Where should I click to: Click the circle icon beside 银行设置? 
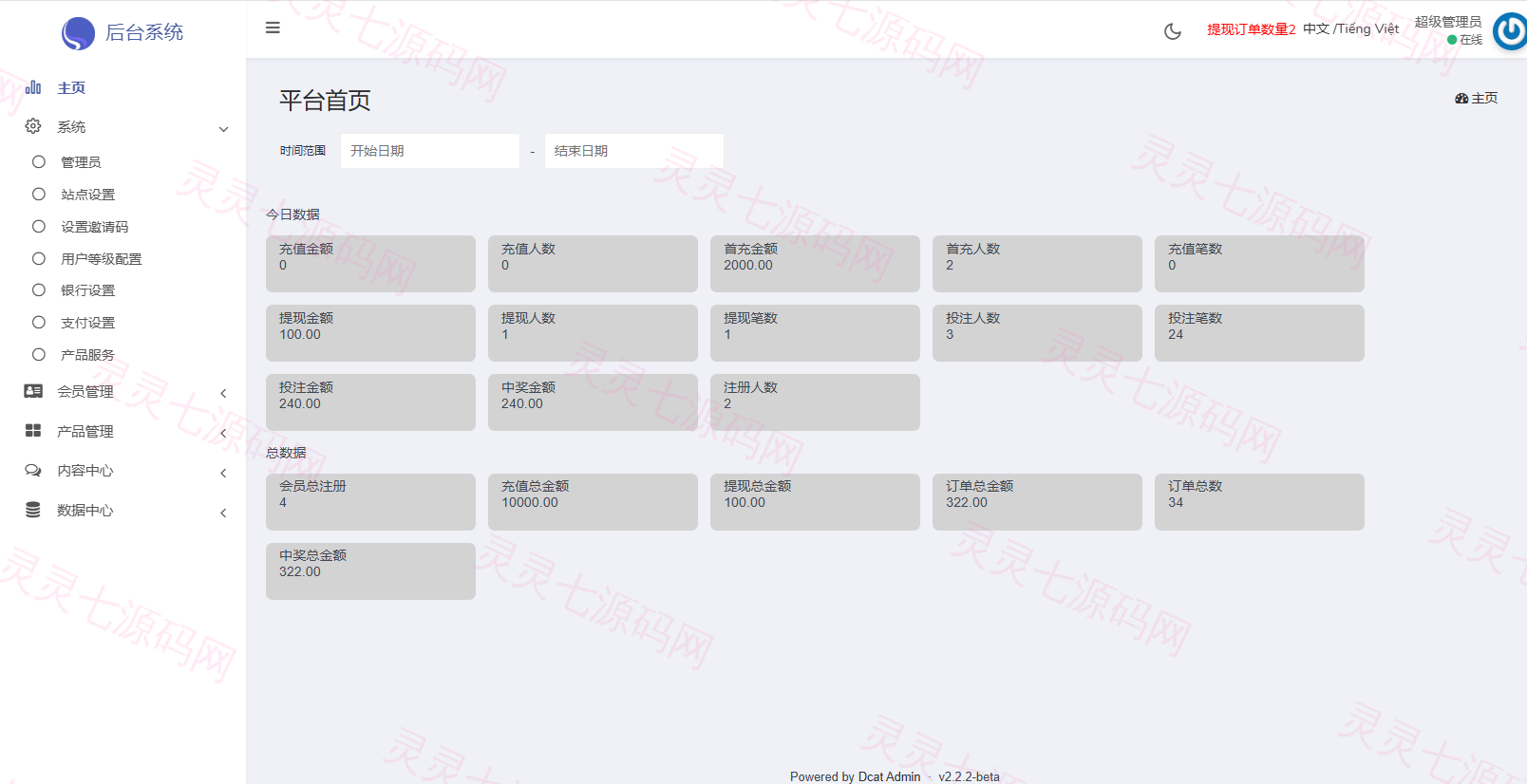point(39,289)
